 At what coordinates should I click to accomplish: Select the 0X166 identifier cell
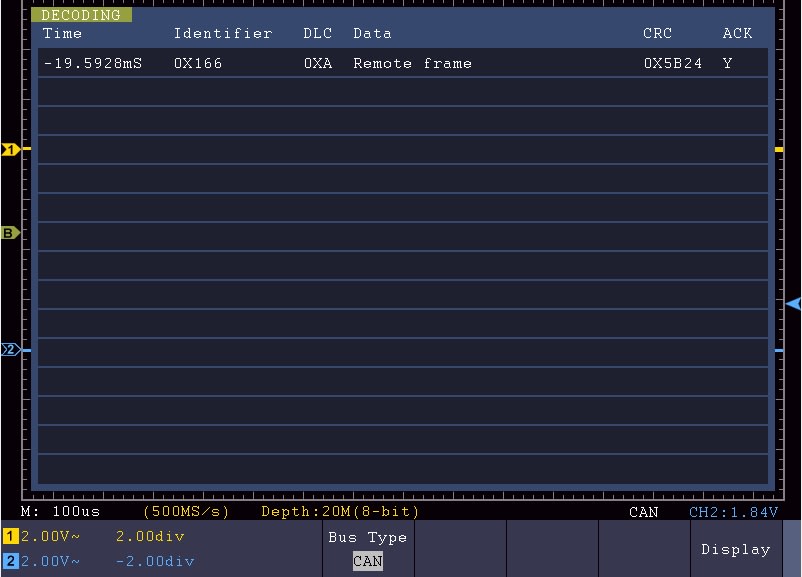point(198,63)
